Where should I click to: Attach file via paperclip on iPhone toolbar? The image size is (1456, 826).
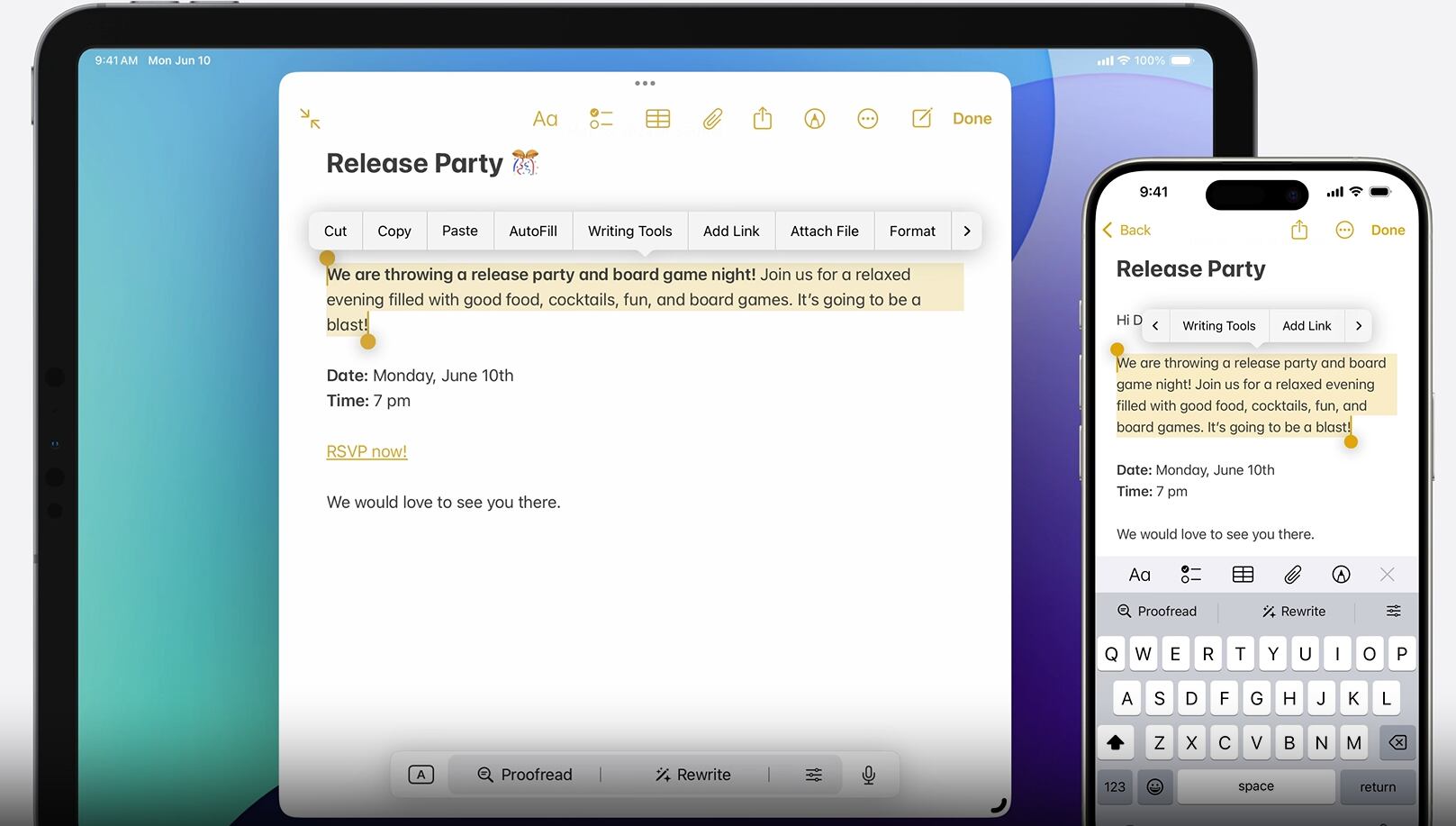click(1293, 575)
